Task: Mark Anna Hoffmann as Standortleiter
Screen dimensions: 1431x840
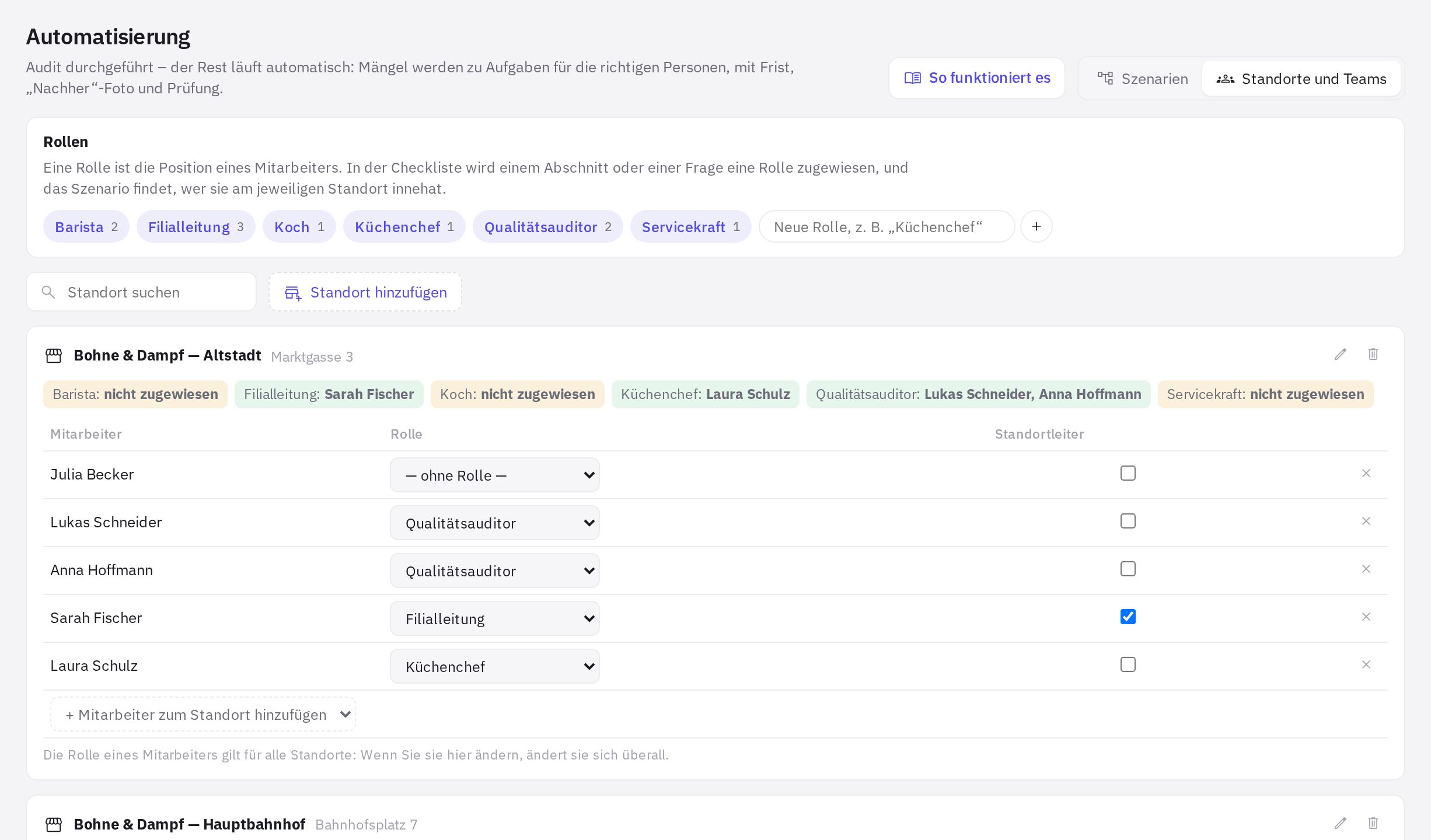Action: point(1128,569)
